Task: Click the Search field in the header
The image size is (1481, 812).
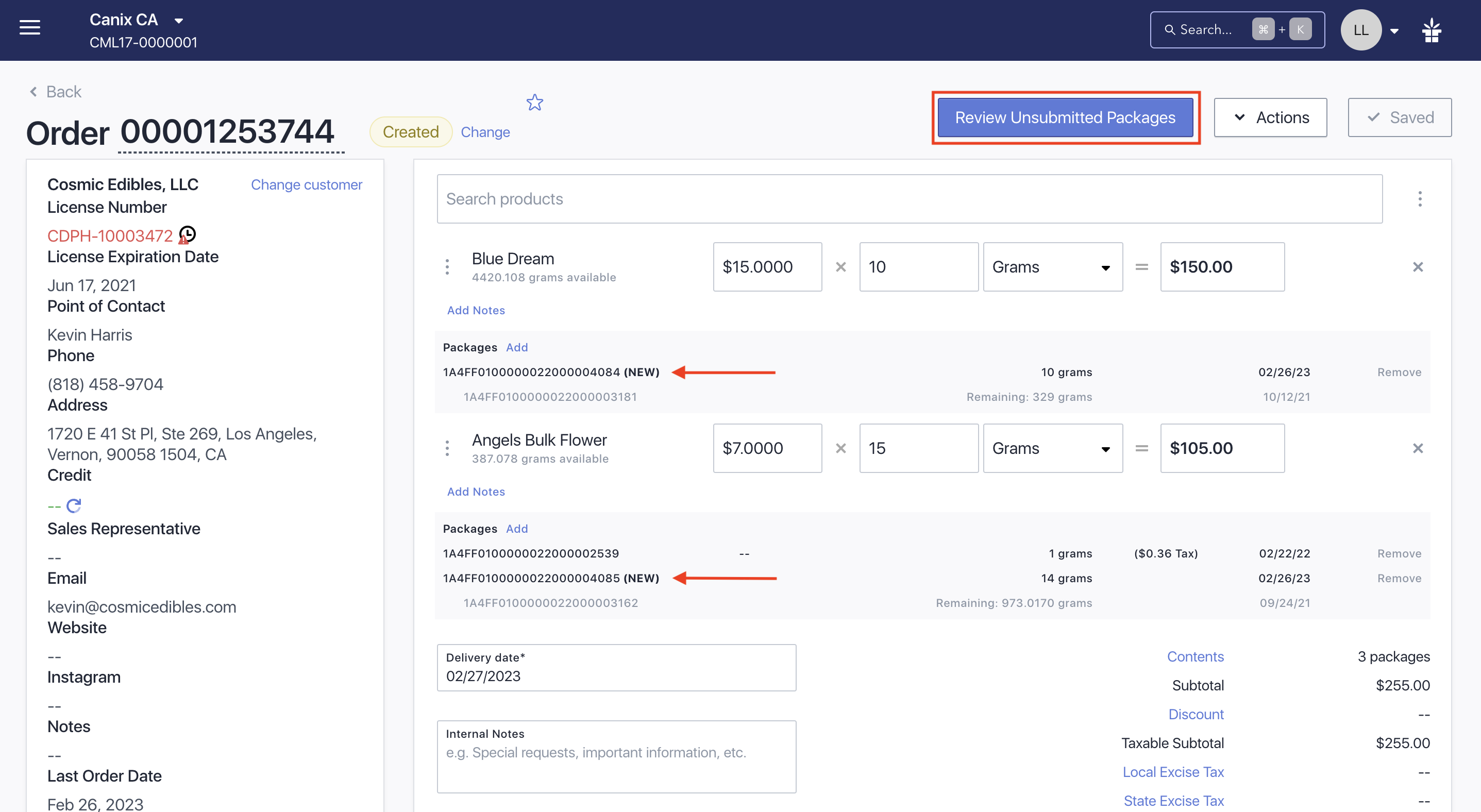Action: click(x=1237, y=29)
